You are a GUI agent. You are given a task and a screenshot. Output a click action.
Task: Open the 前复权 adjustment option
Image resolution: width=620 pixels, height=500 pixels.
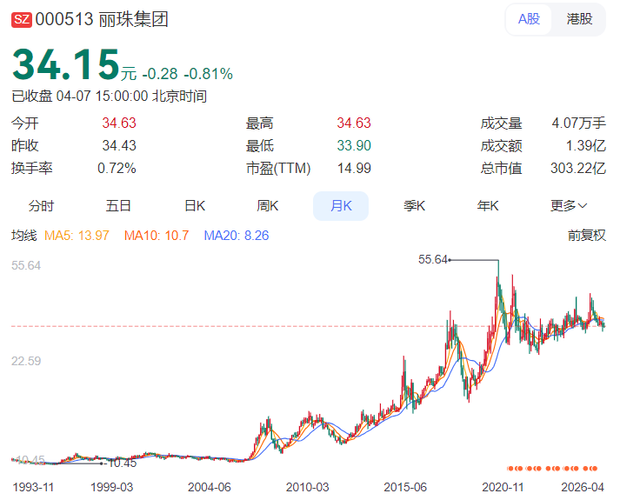pyautogui.click(x=586, y=236)
